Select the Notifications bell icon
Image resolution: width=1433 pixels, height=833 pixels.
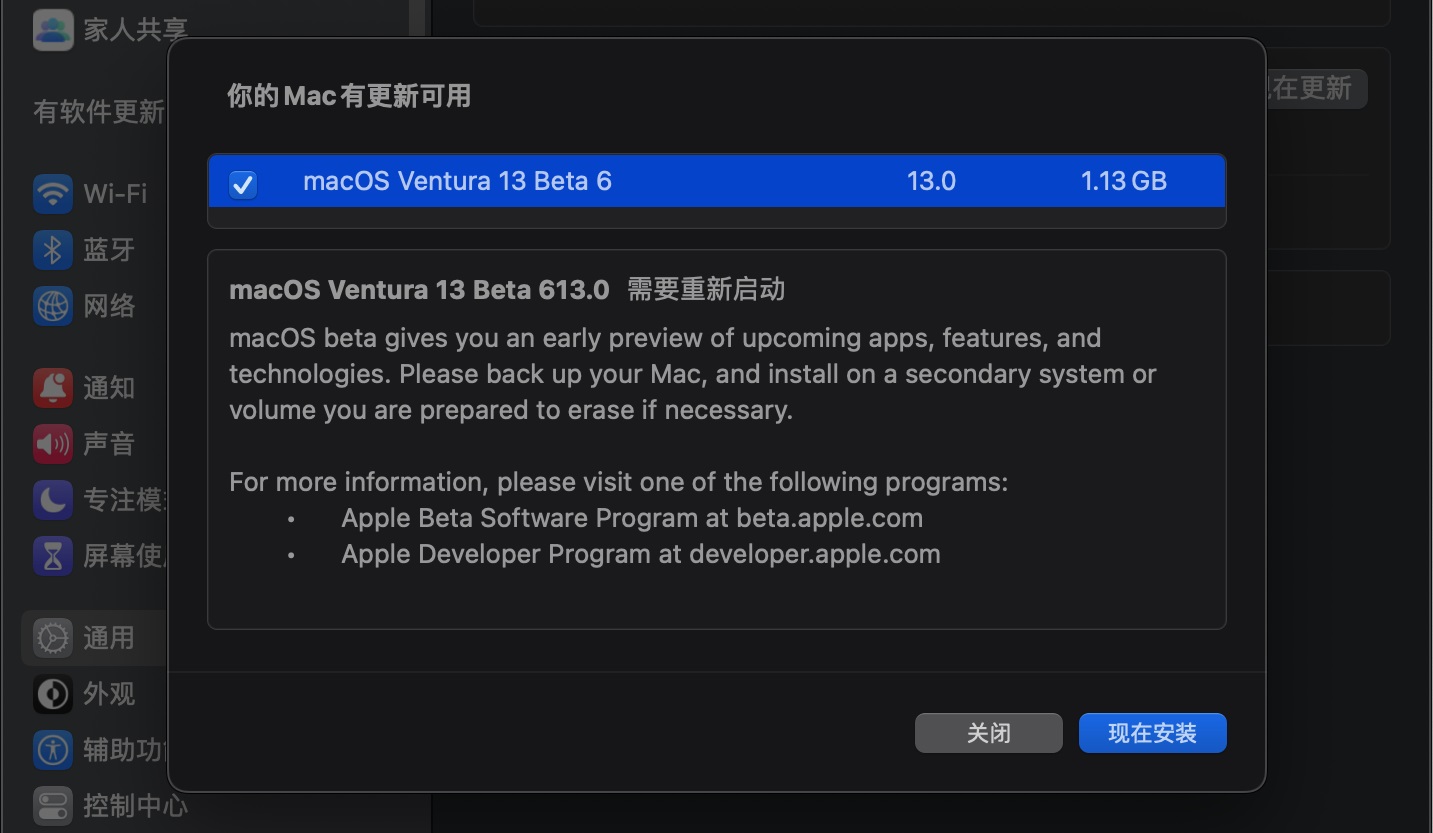[52, 387]
